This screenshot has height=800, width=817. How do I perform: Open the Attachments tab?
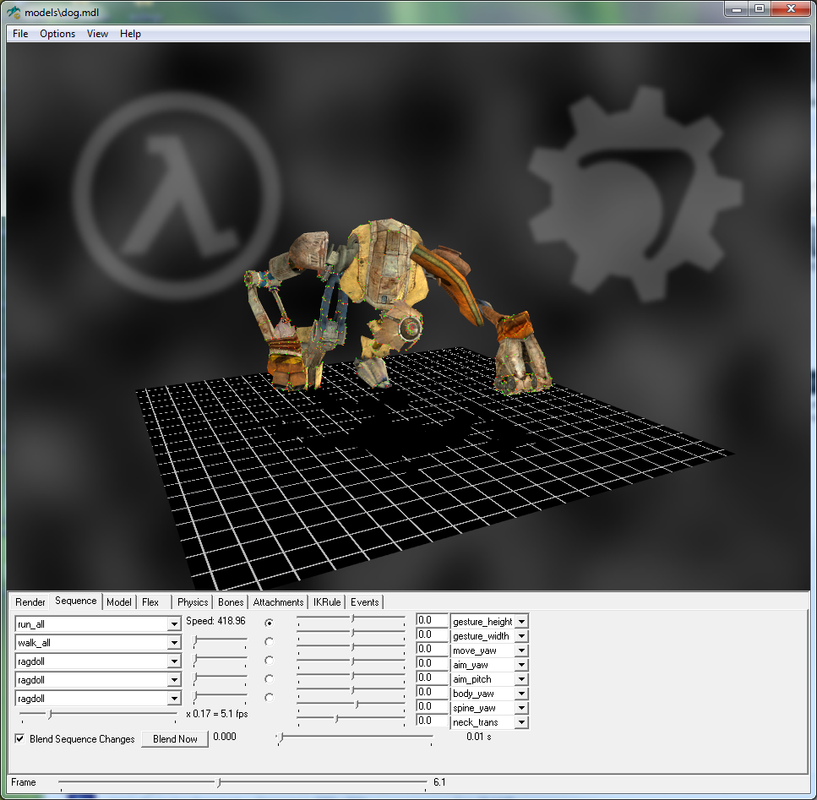278,602
